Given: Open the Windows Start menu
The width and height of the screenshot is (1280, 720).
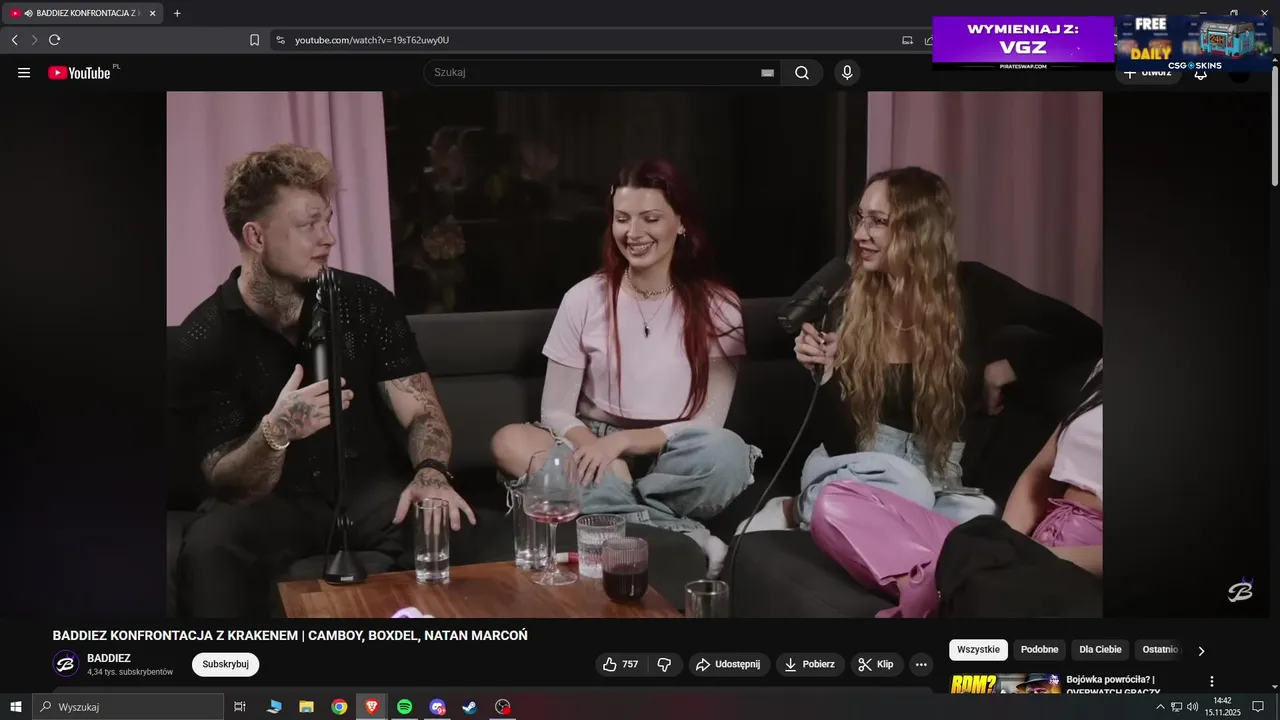Looking at the screenshot, I should pos(16,707).
